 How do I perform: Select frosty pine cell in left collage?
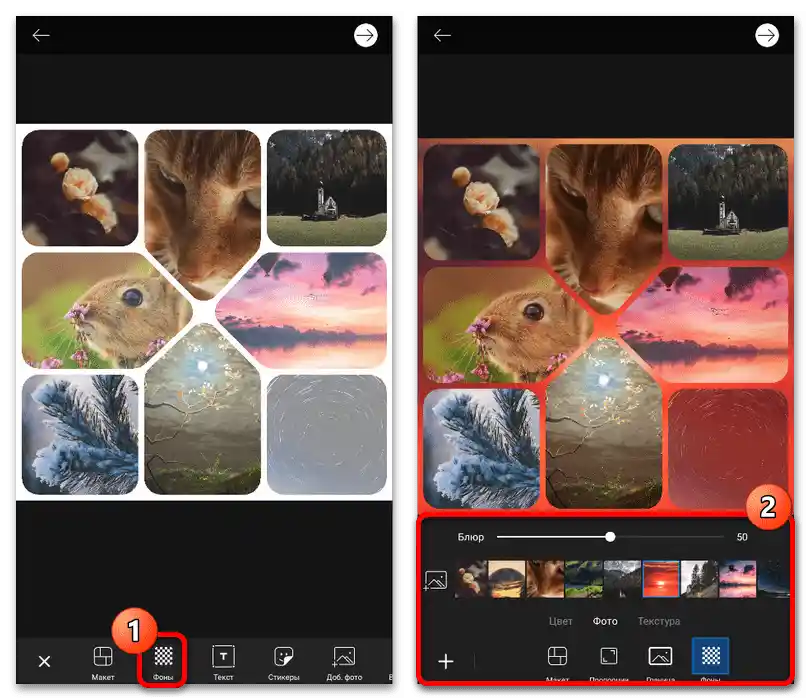80,434
